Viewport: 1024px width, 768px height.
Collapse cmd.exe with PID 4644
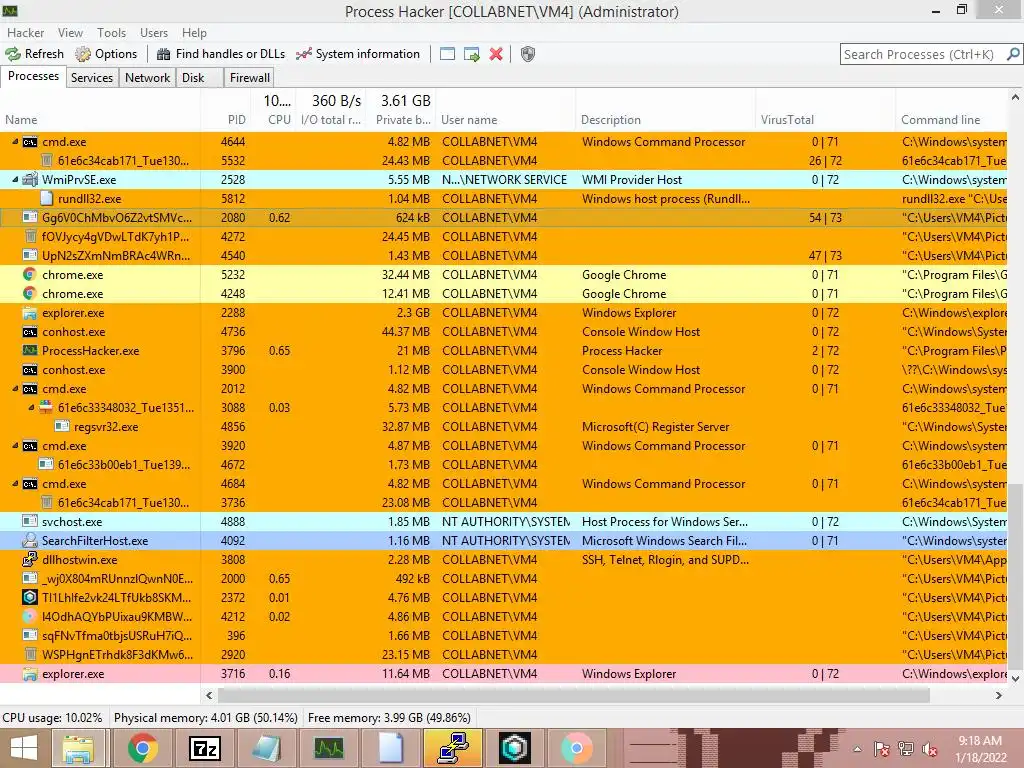(x=15, y=142)
